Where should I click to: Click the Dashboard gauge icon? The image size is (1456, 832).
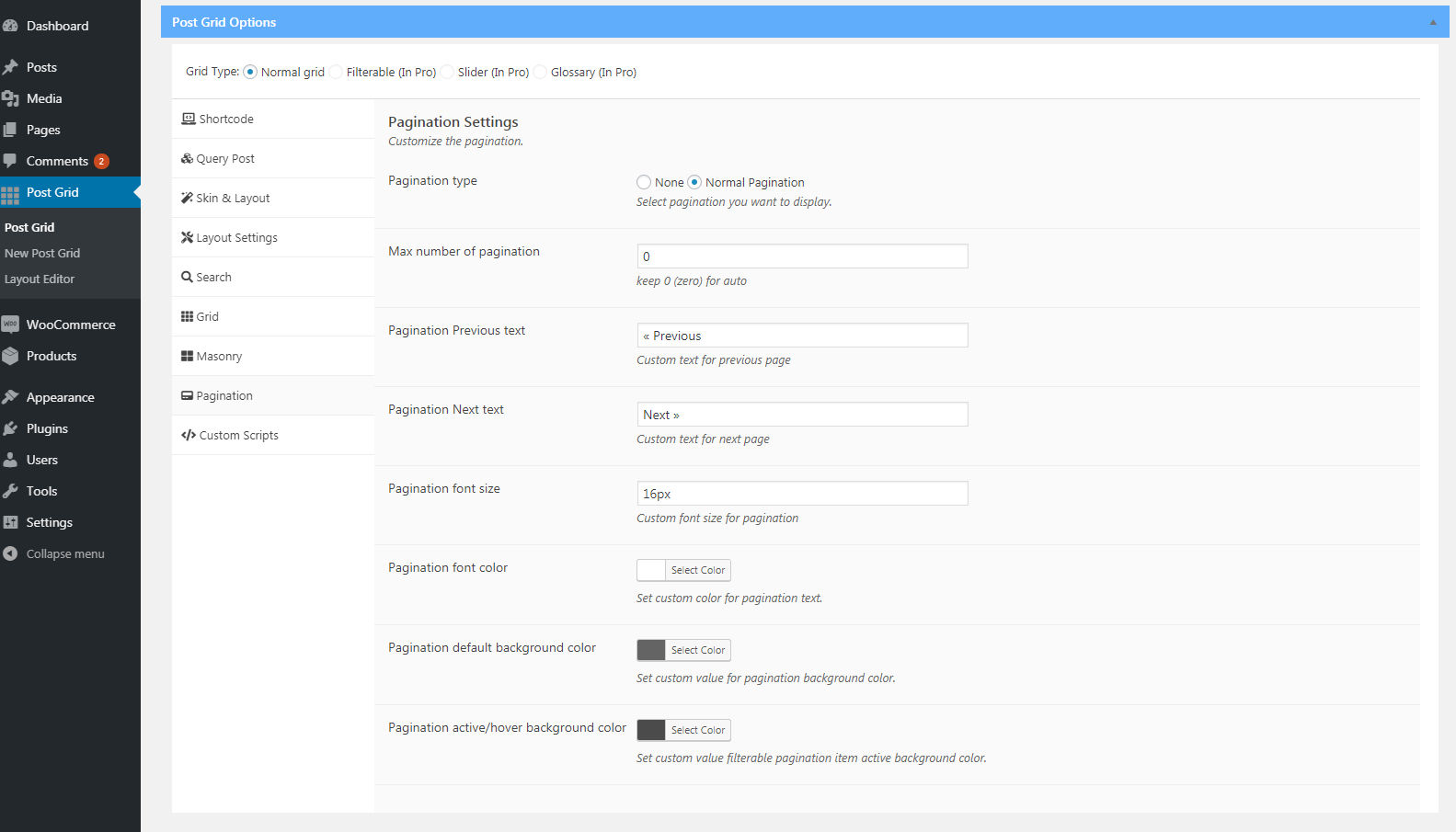click(11, 26)
